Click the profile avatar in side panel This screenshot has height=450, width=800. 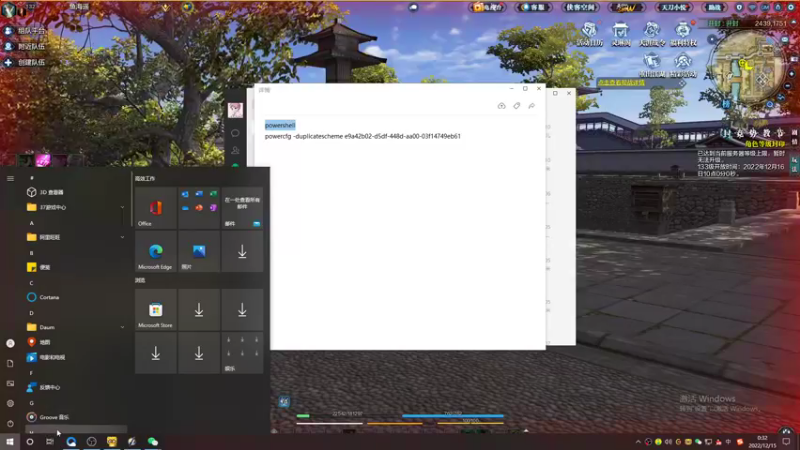pos(235,110)
